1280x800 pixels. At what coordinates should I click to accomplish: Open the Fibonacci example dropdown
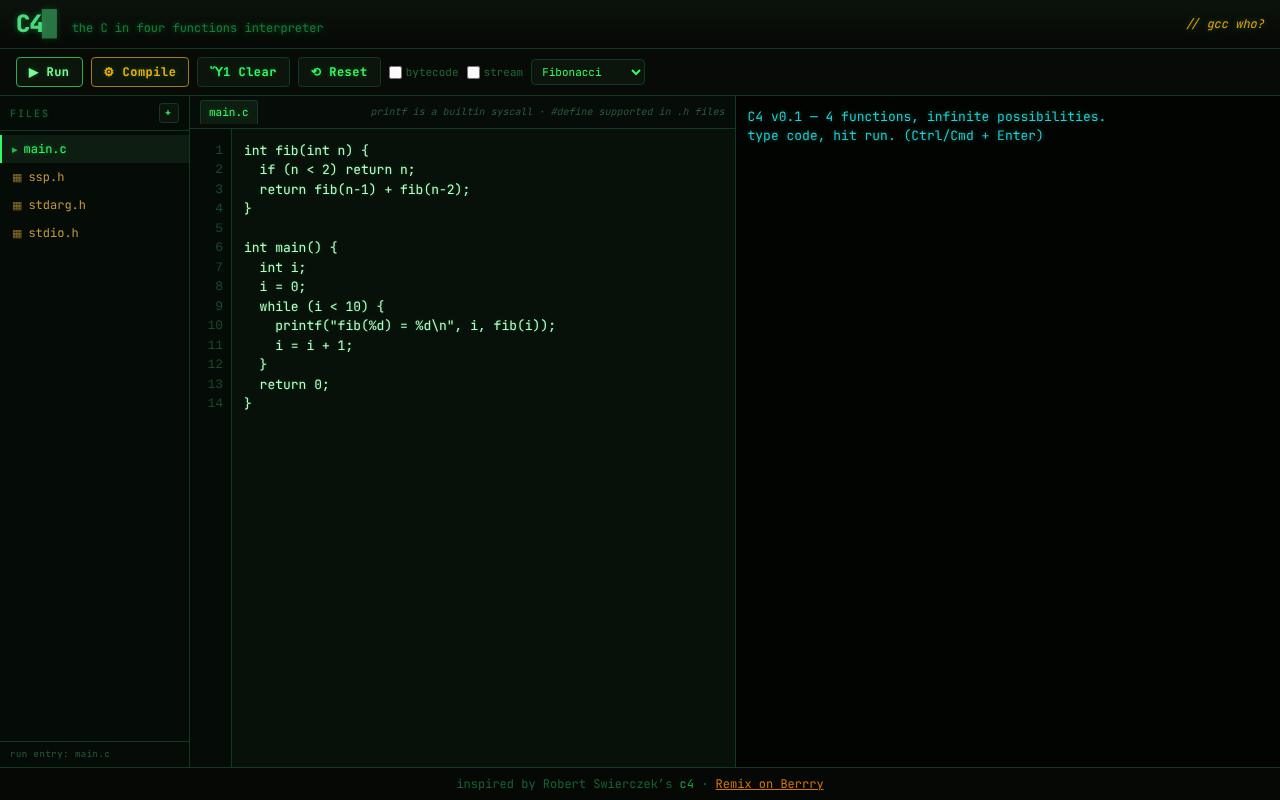pyautogui.click(x=588, y=72)
